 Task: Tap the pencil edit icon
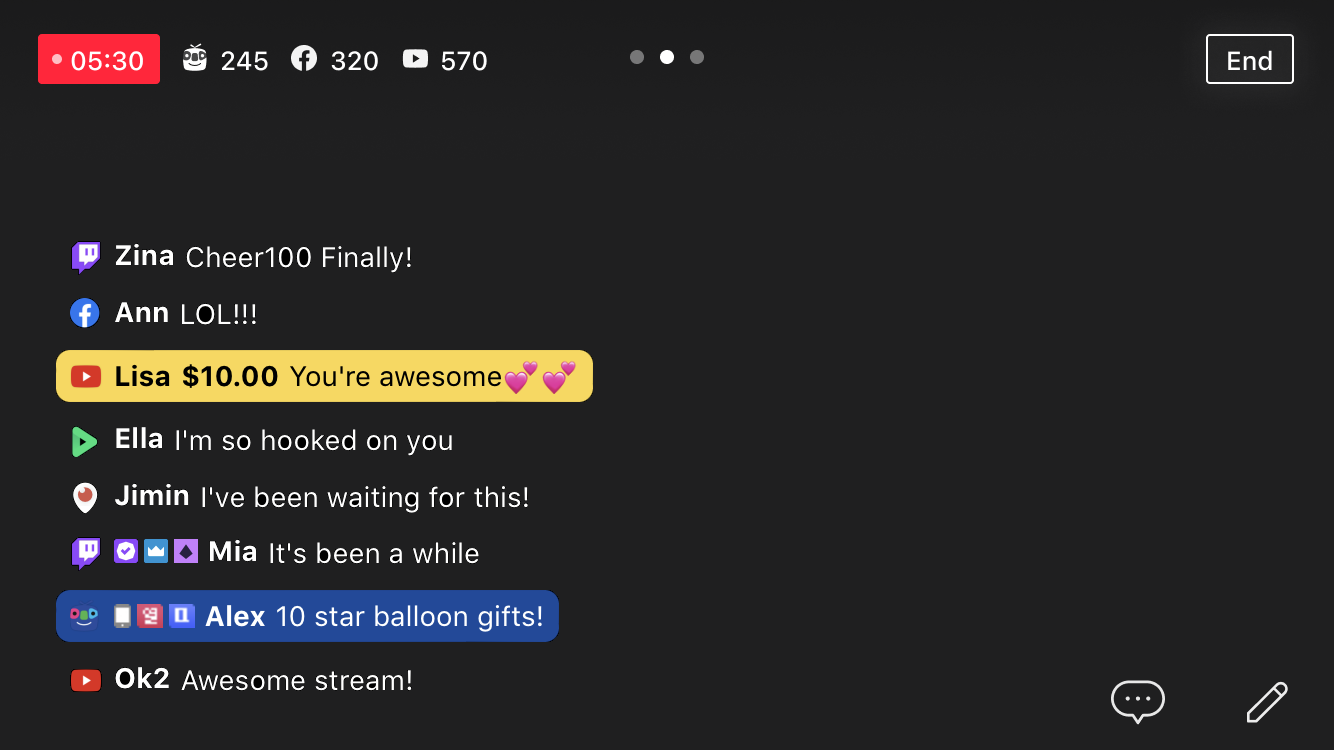coord(1267,702)
